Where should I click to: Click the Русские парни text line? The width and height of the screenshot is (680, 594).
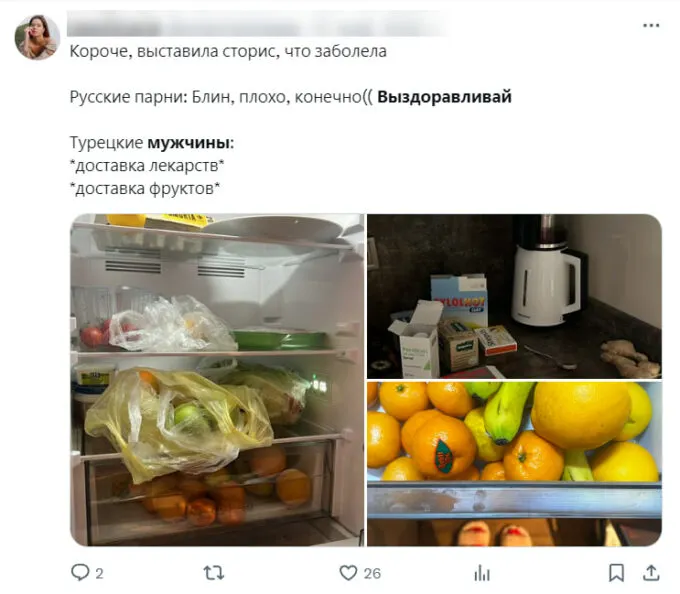pyautogui.click(x=291, y=97)
